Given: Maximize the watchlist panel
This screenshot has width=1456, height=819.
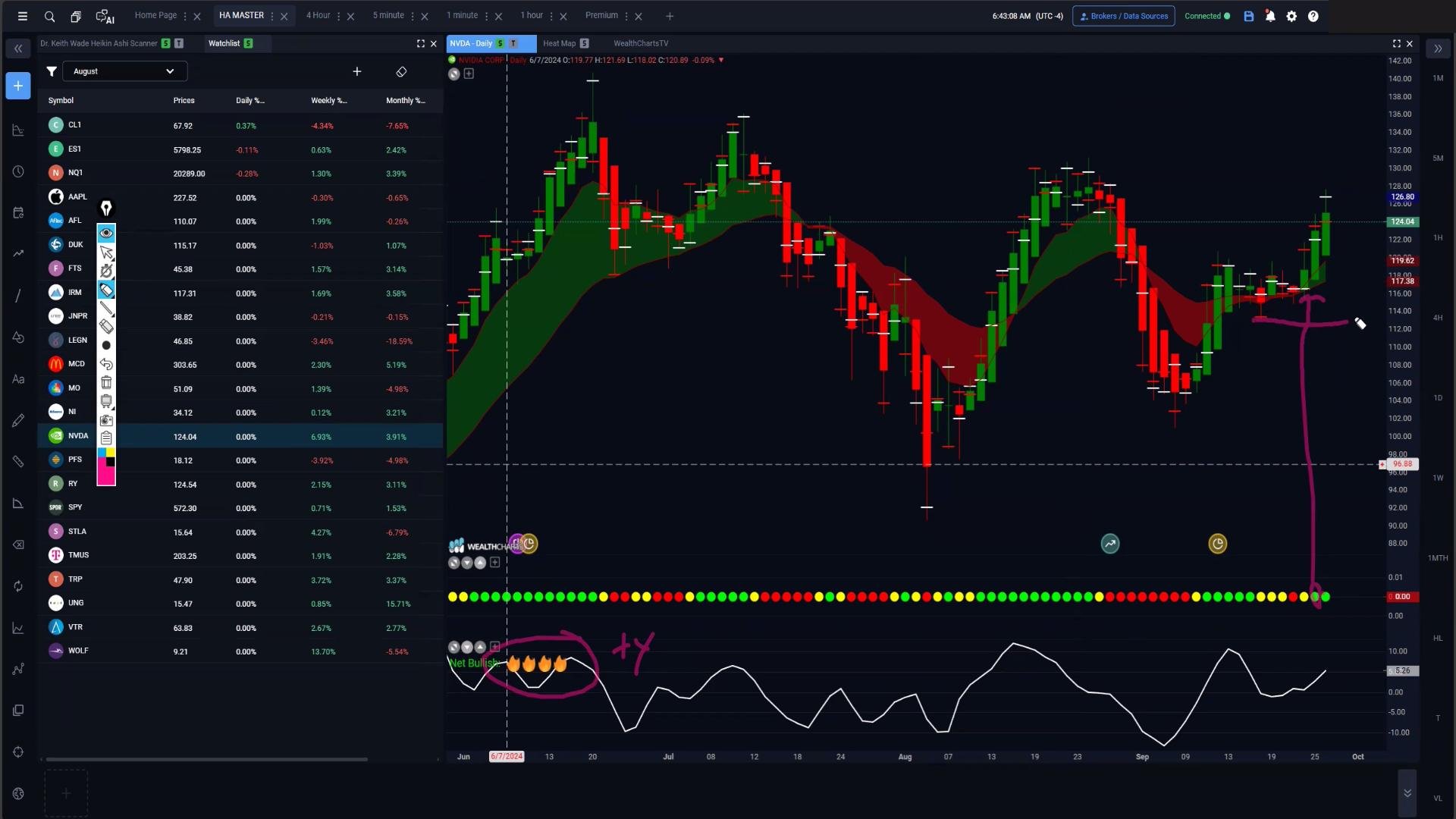Looking at the screenshot, I should click(421, 43).
